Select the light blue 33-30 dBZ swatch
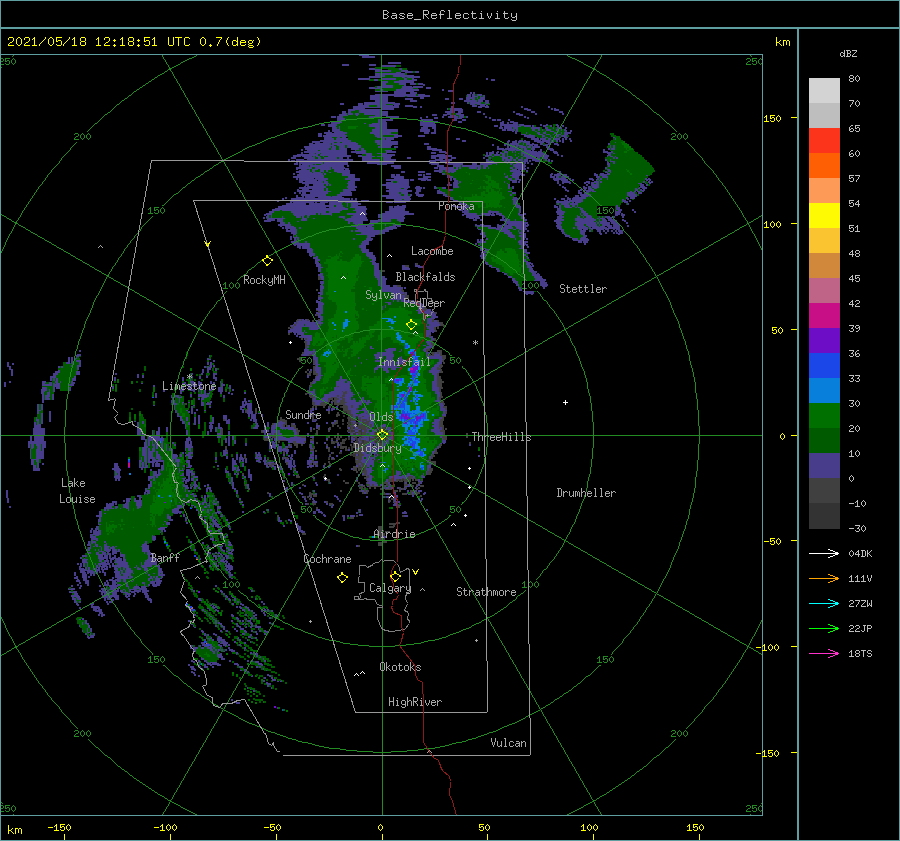 click(824, 391)
